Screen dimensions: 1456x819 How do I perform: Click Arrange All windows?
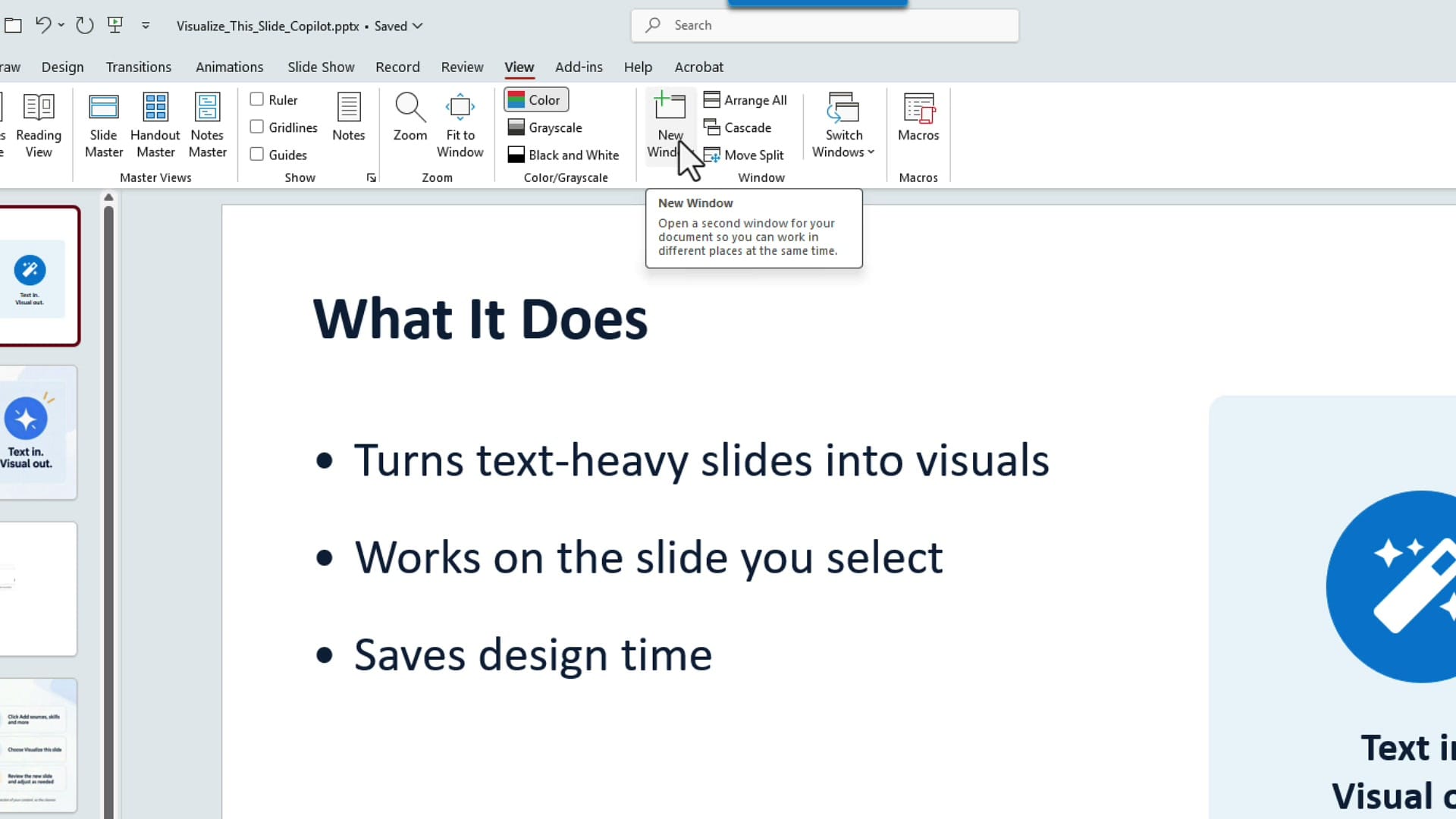pos(745,100)
